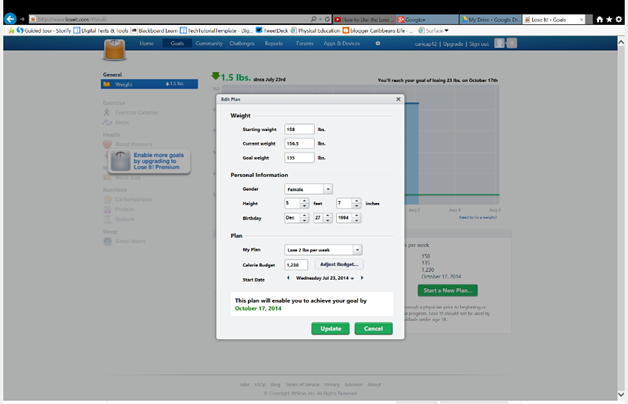Viewport: 628px width, 404px height.
Task: Open Apps & Devices menu item
Action: coord(342,43)
